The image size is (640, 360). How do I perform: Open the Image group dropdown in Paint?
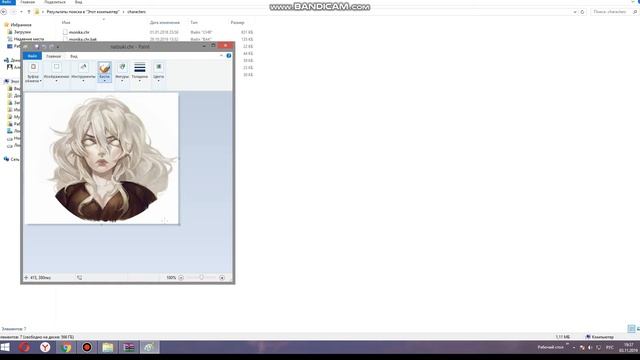point(56,73)
